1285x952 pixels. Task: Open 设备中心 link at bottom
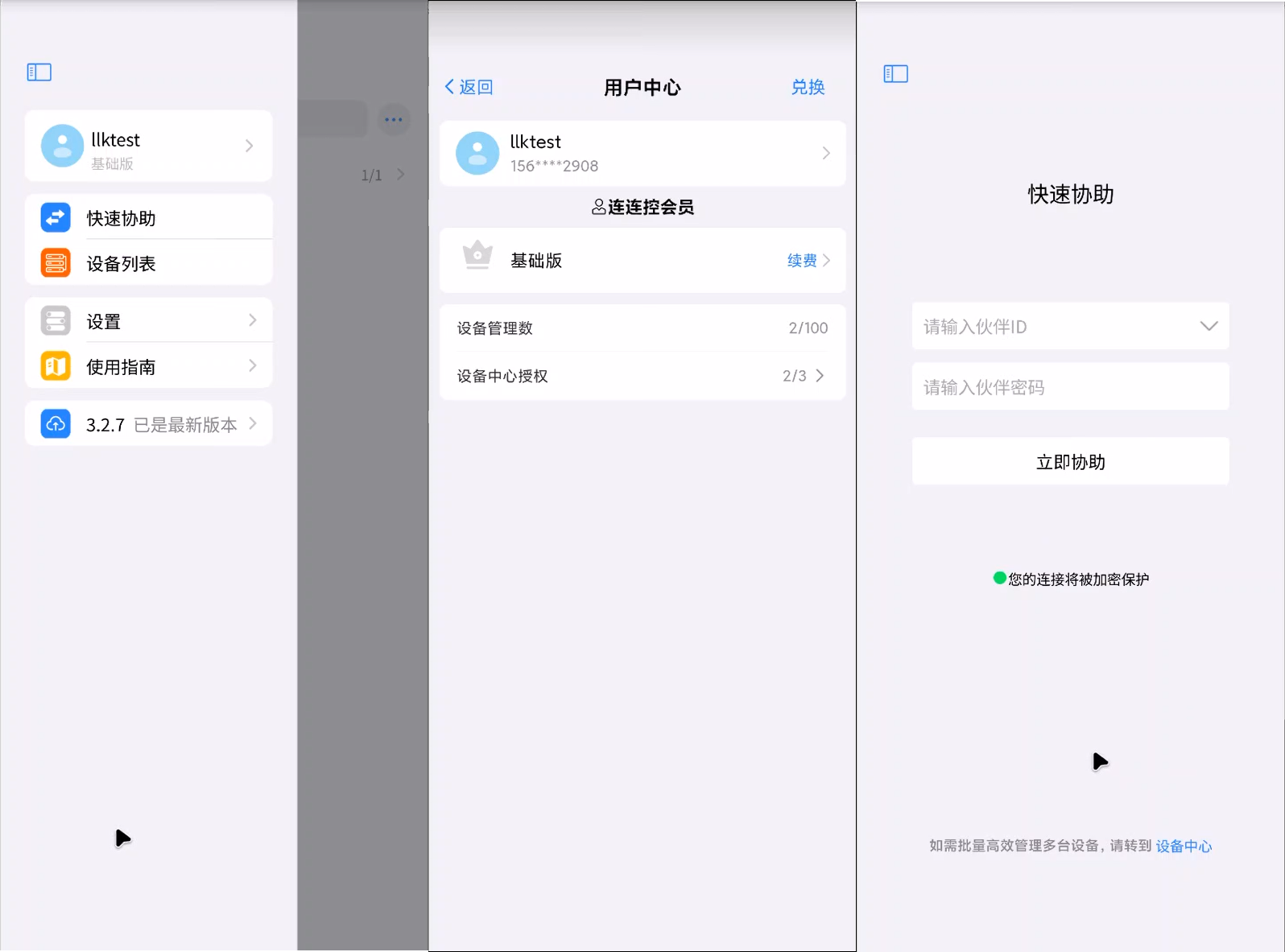point(1184,846)
